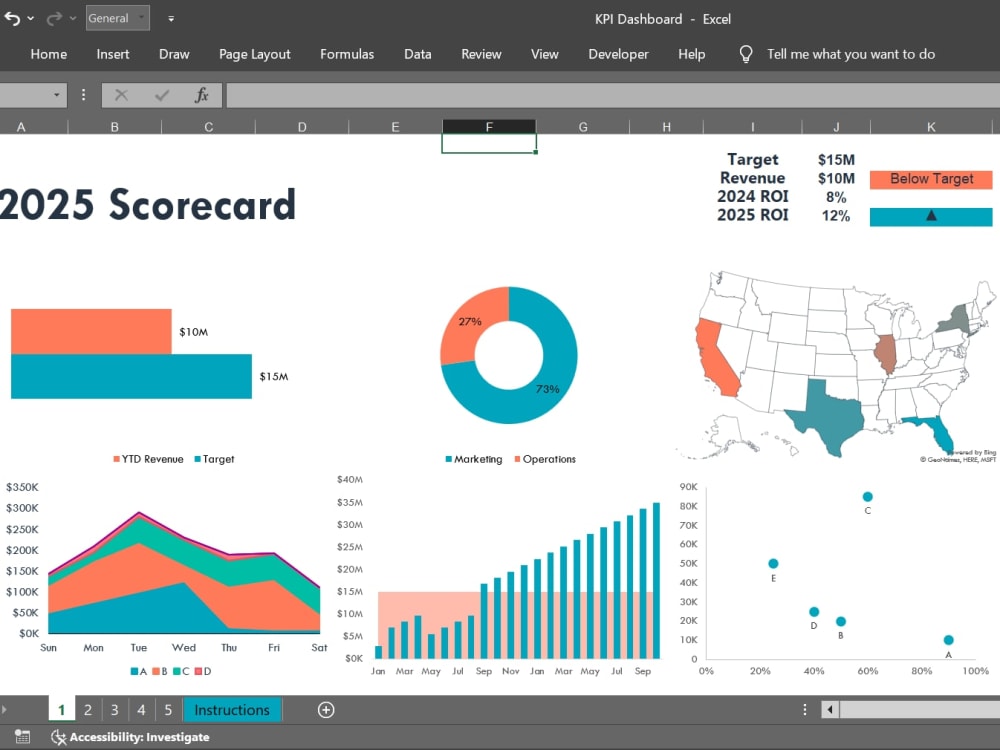
Task: Click the Tell me what you want to do box
Action: coord(851,54)
